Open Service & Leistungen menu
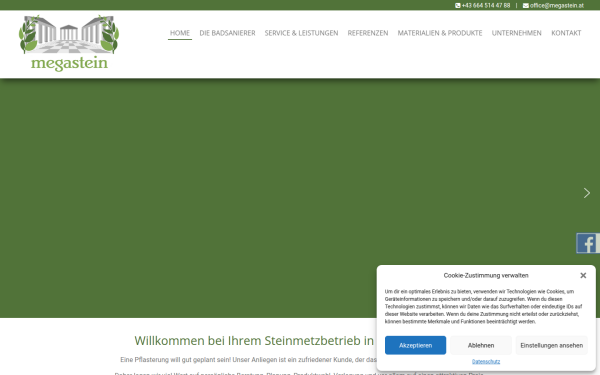 click(x=302, y=33)
